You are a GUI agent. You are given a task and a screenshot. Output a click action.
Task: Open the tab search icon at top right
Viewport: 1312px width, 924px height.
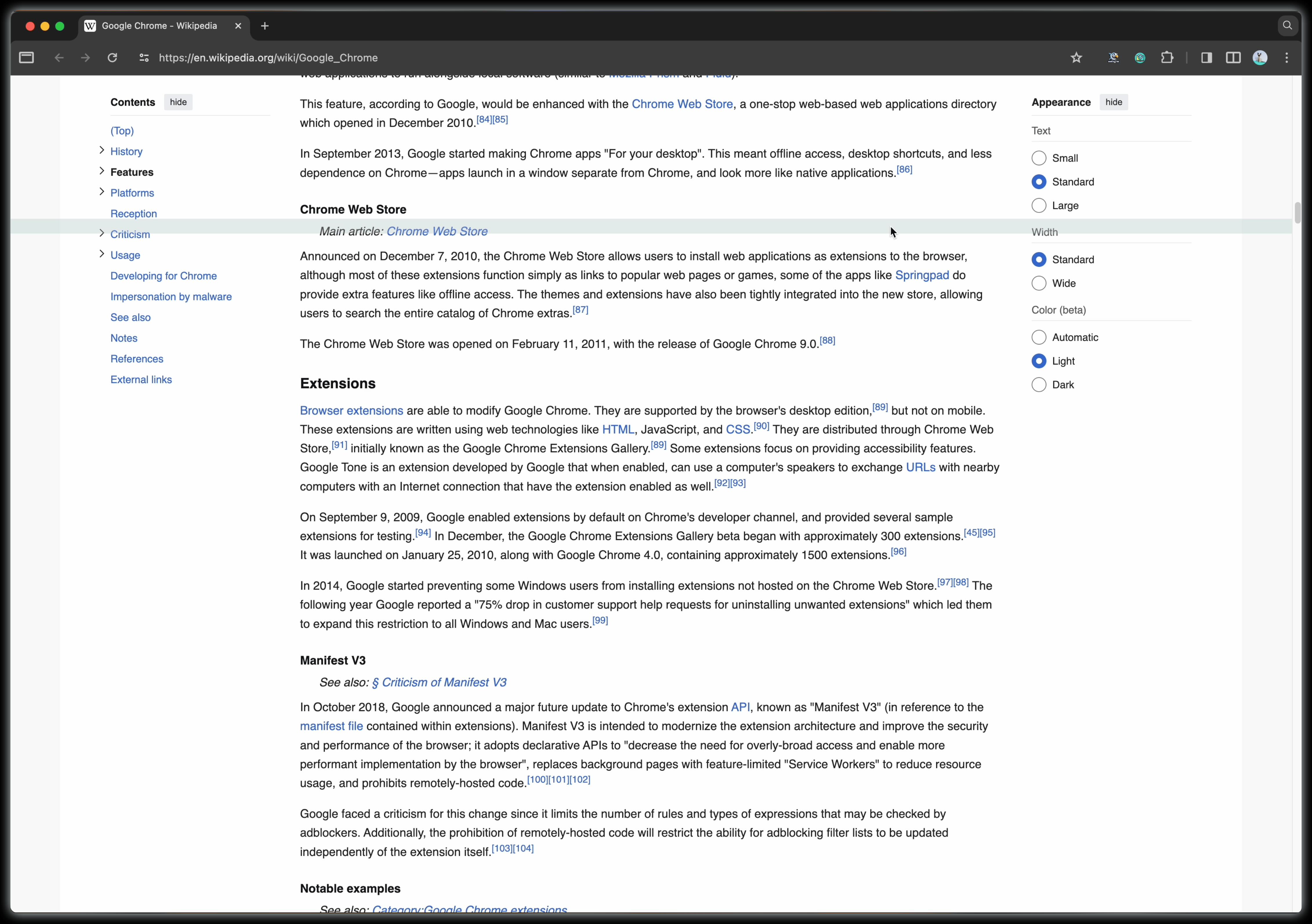(x=1287, y=26)
